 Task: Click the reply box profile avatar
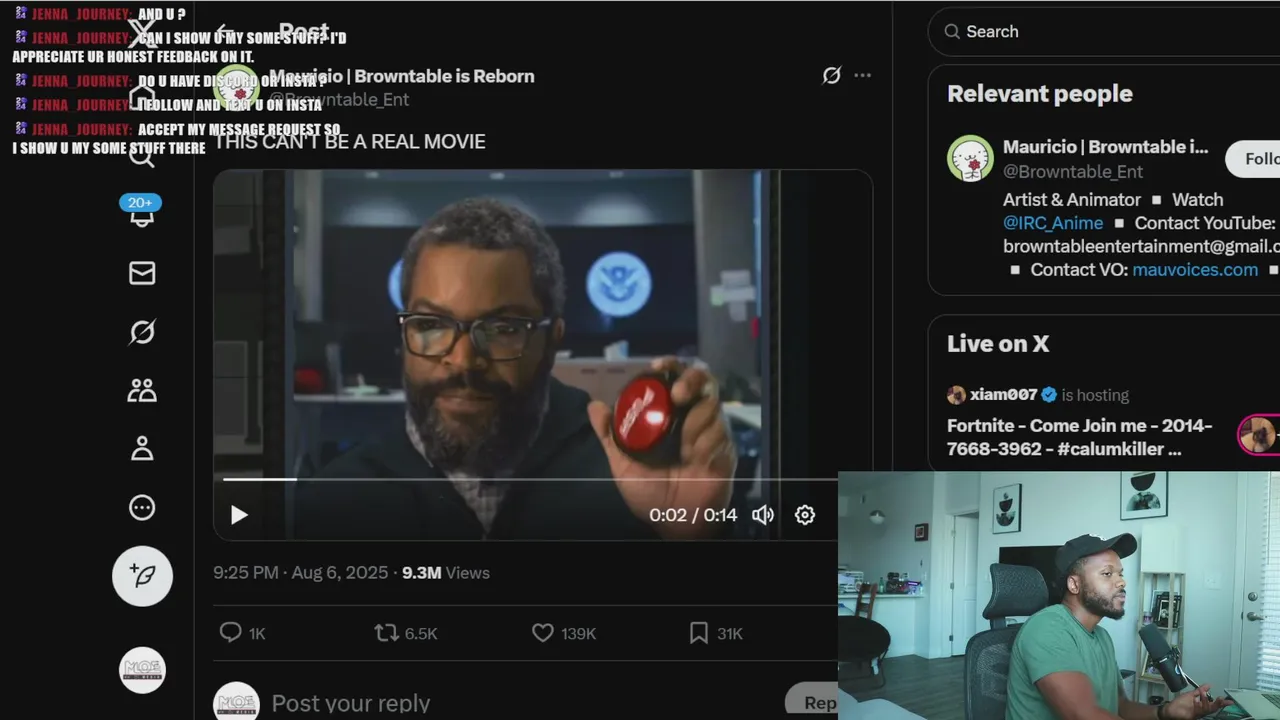coord(236,703)
